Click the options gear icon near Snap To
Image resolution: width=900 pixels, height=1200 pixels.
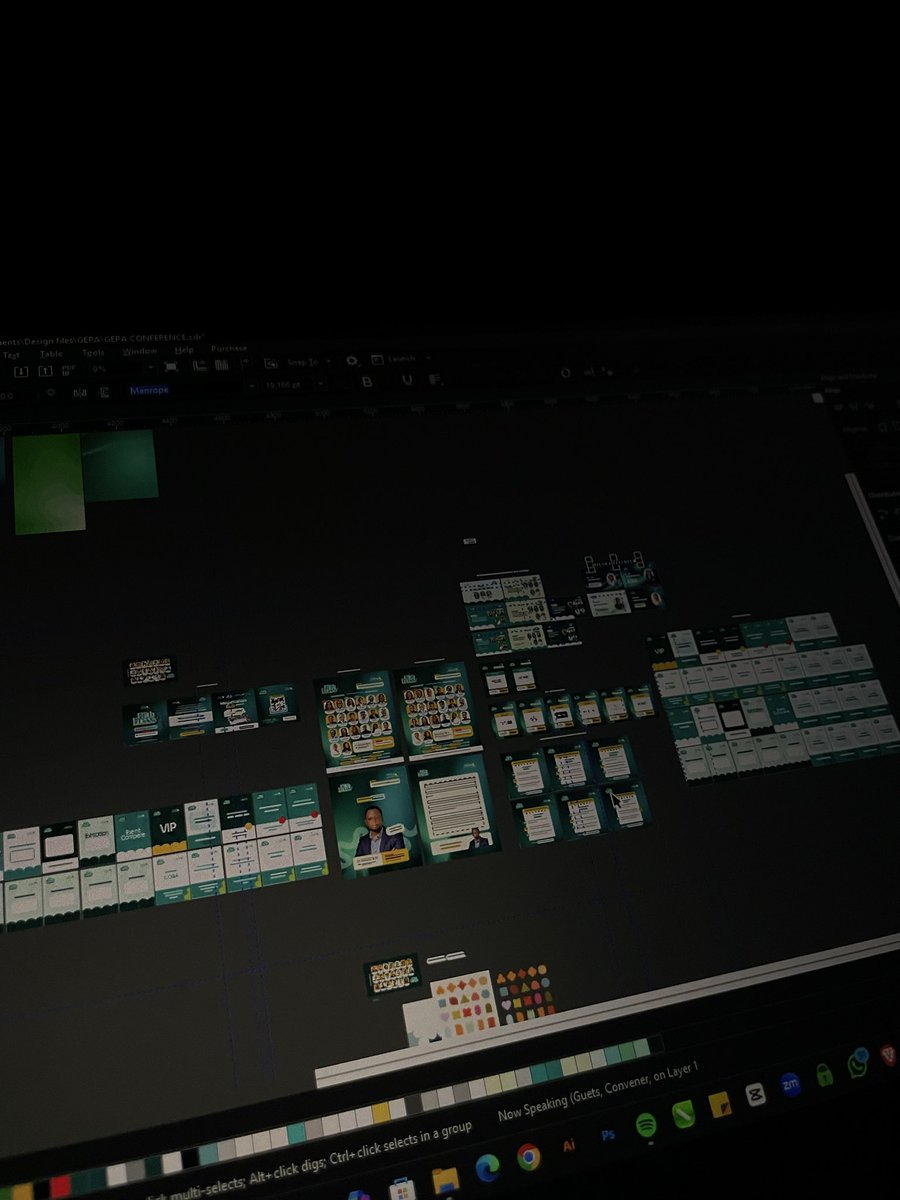[x=351, y=361]
